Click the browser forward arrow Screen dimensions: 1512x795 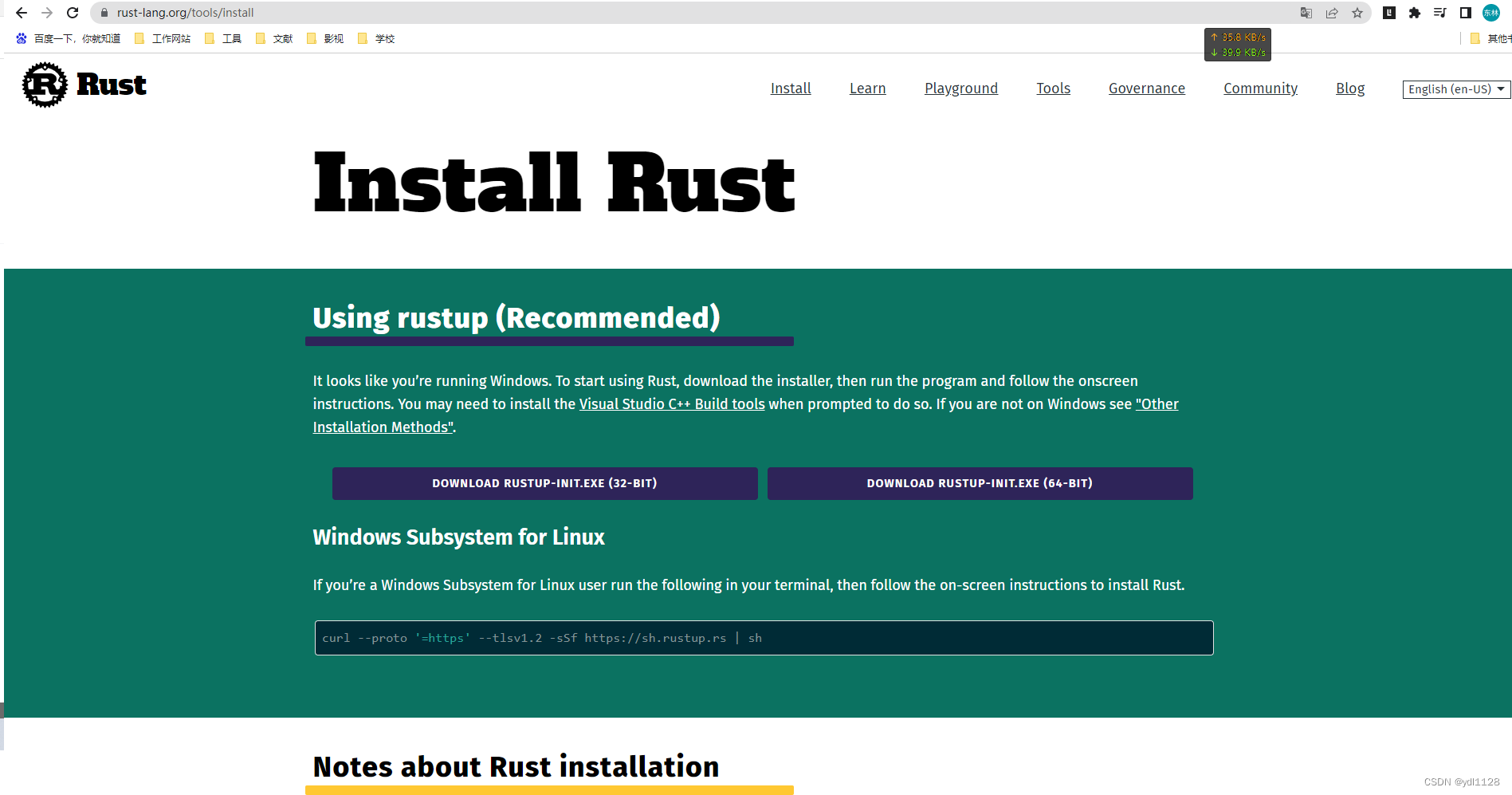(47, 13)
